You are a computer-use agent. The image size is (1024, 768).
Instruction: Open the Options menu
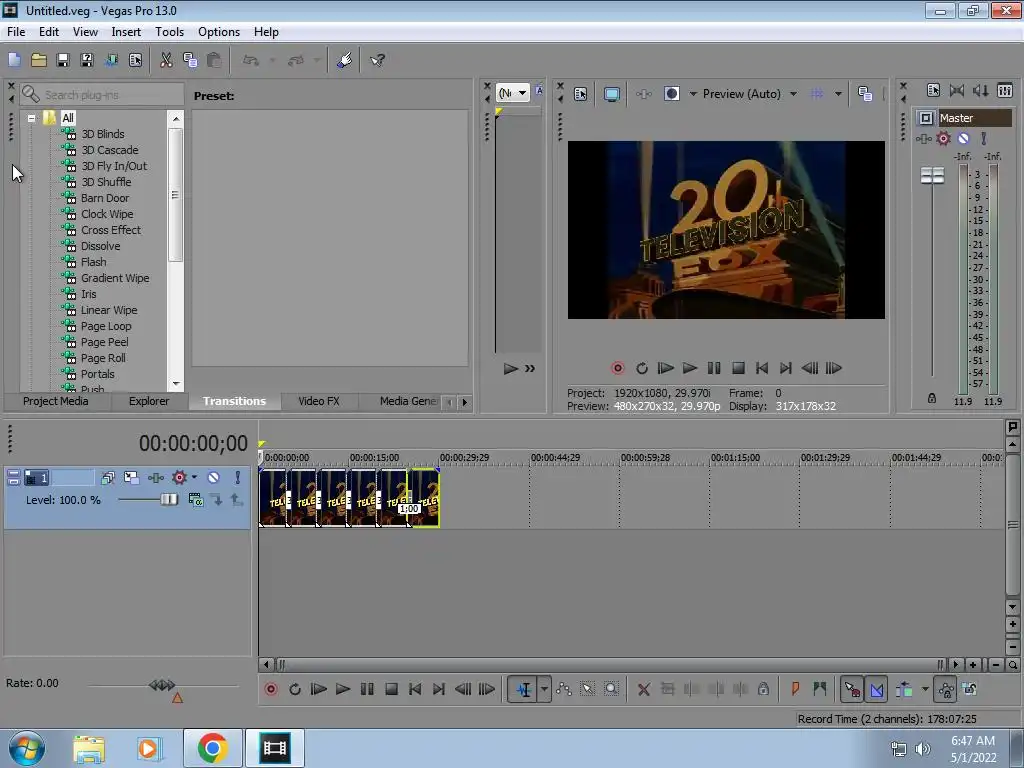point(219,31)
